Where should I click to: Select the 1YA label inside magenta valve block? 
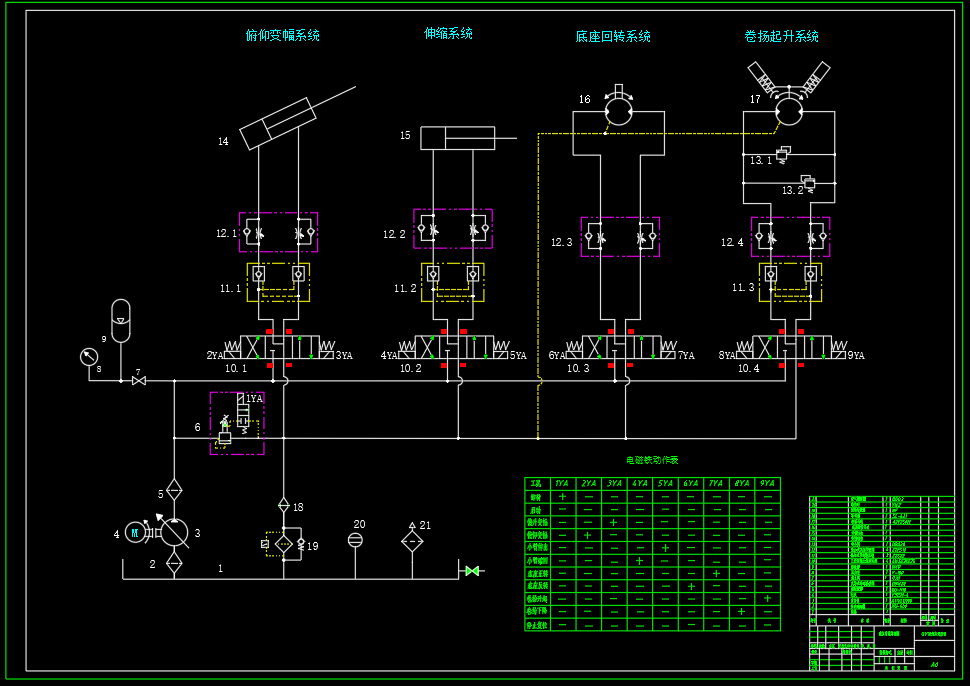pyautogui.click(x=254, y=399)
